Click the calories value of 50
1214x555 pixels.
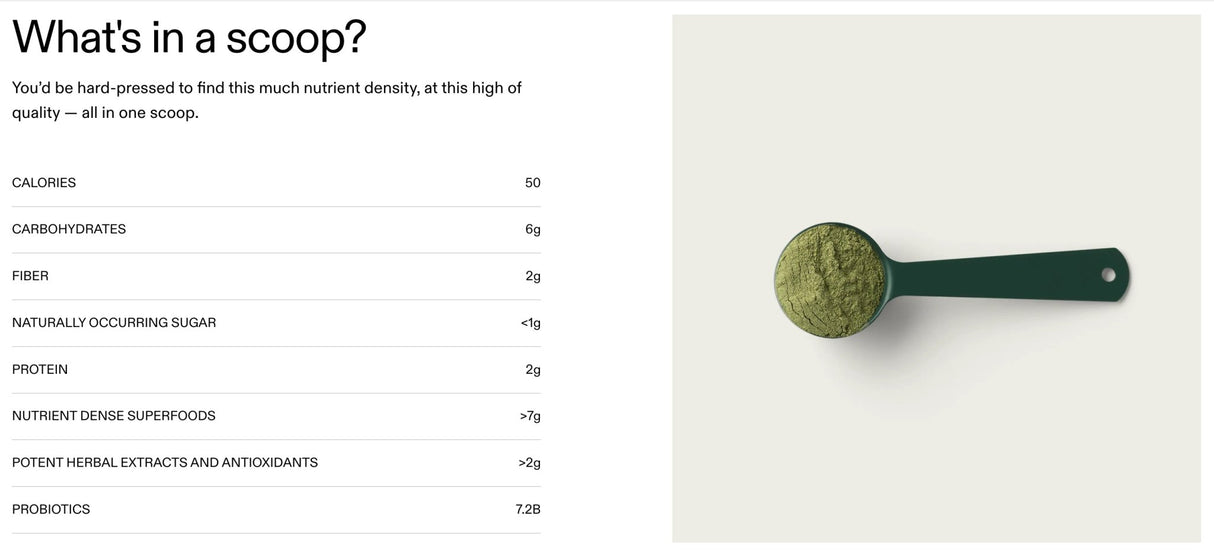coord(532,183)
